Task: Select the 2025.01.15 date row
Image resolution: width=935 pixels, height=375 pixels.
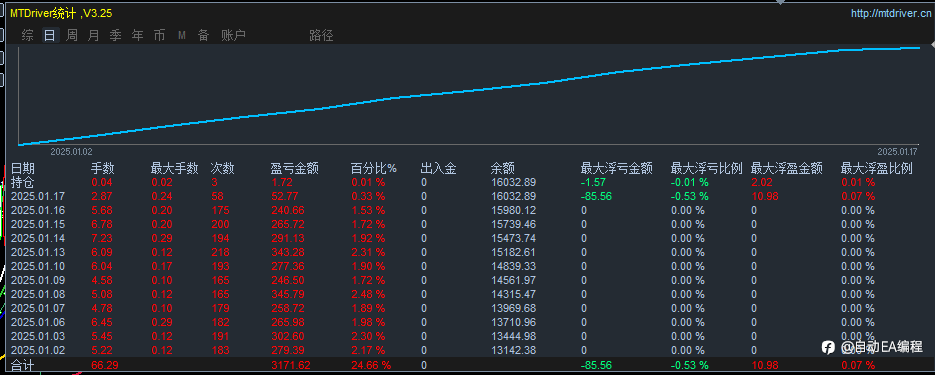Action: [39, 224]
